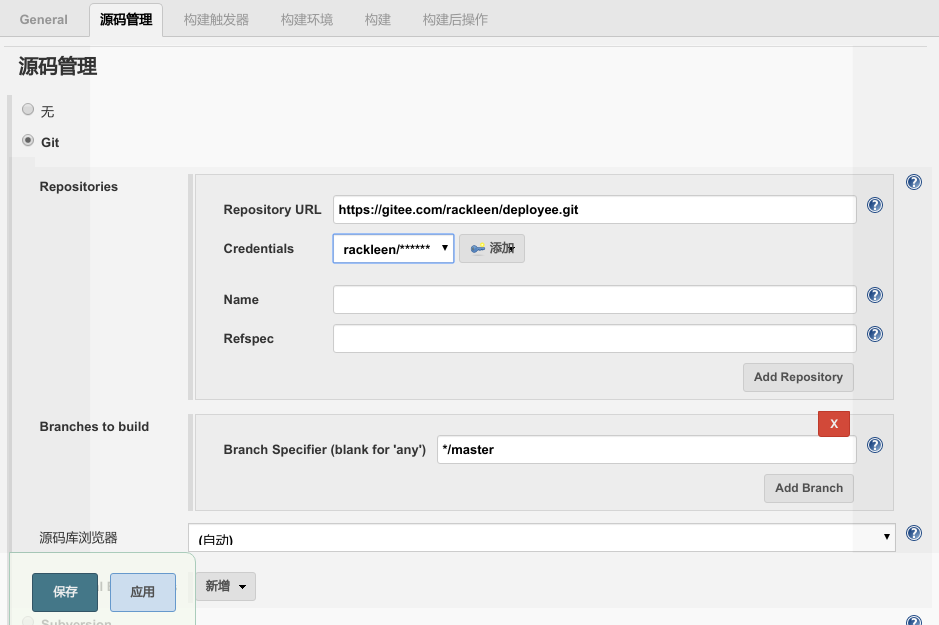Viewport: 939px width, 625px height.
Task: Click help icon next to Name field
Action: (874, 295)
